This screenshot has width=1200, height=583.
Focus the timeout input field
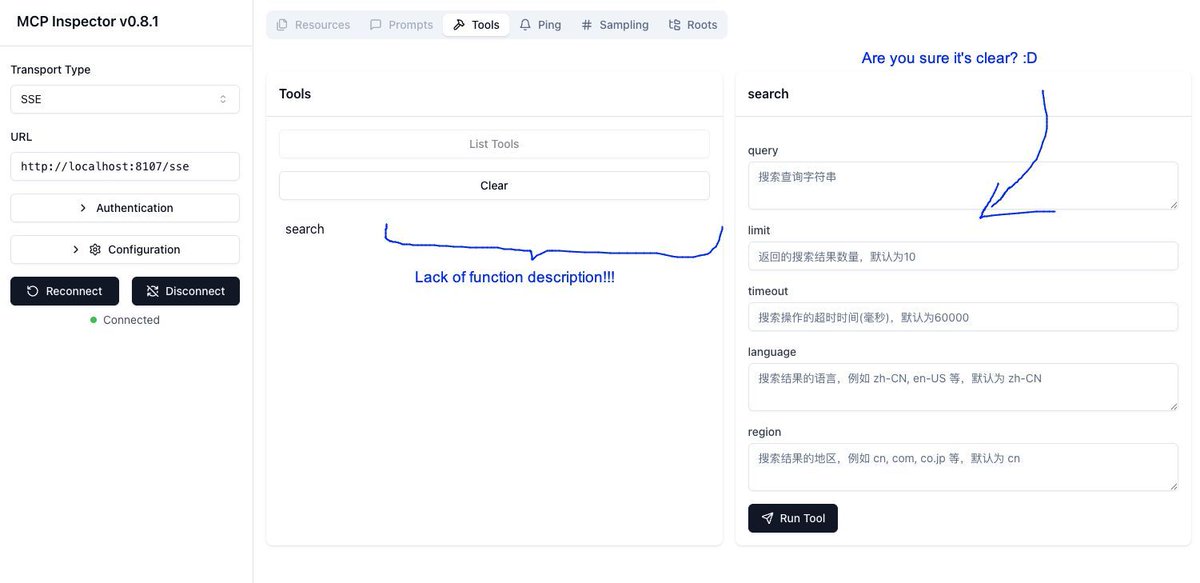[x=963, y=317]
